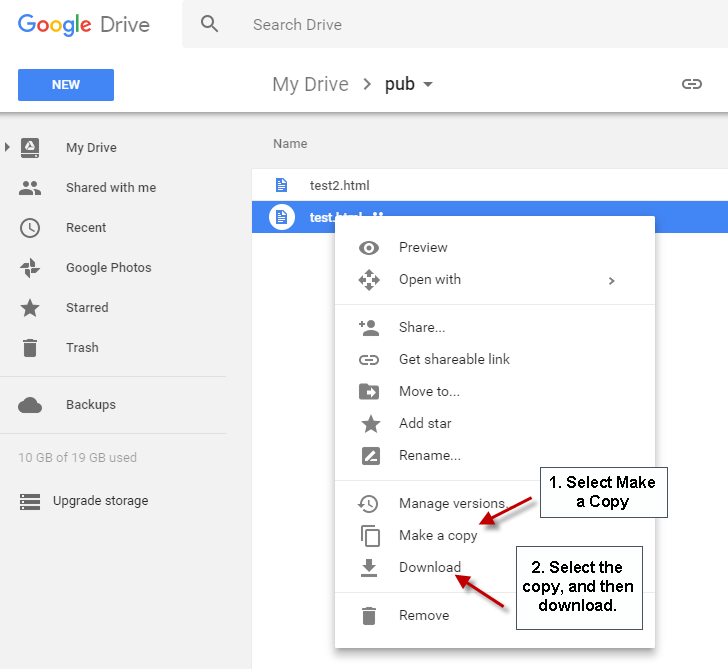Click the Google Photos pinwheel icon

click(30, 268)
